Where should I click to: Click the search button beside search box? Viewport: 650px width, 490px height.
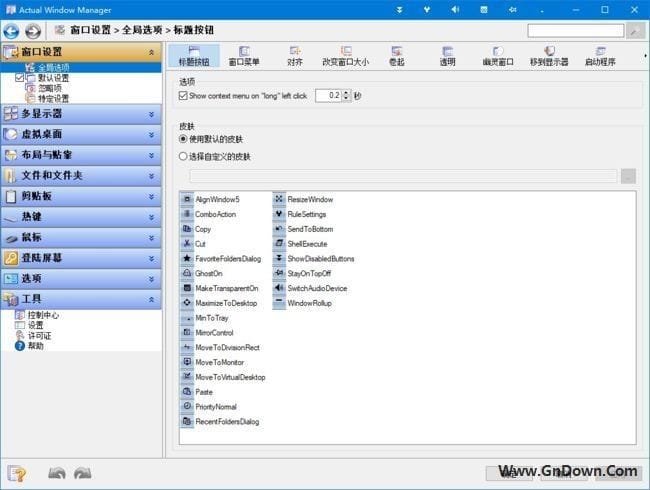[635, 31]
